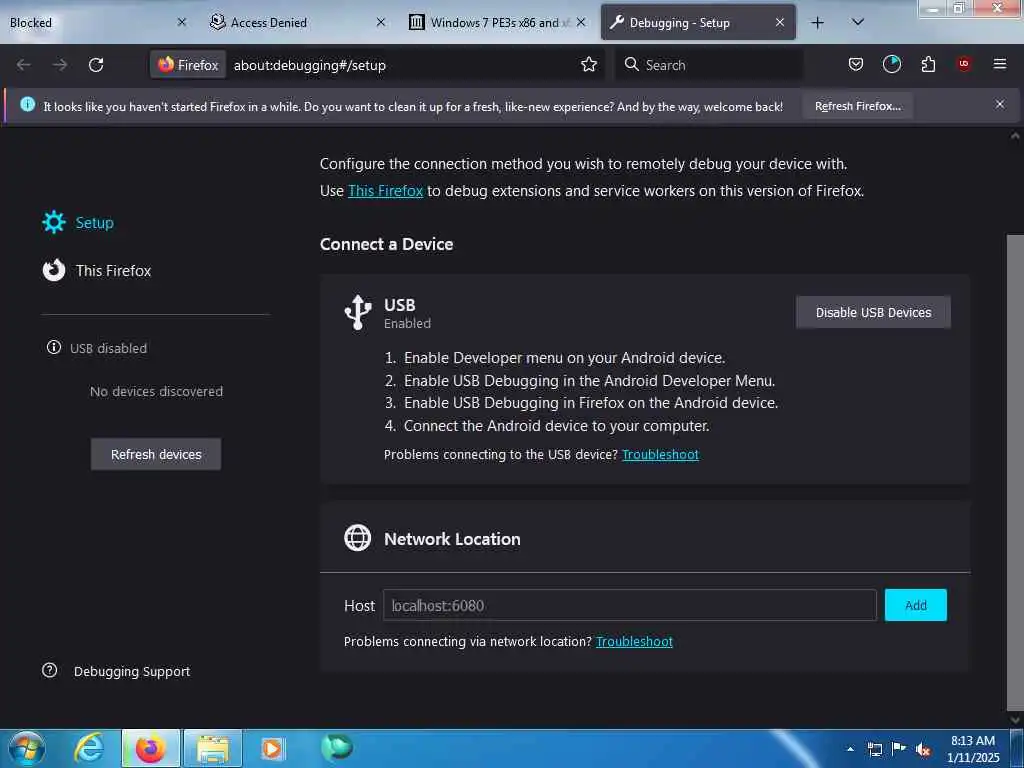Click Disable USB Devices button
Image resolution: width=1024 pixels, height=768 pixels.
873,312
